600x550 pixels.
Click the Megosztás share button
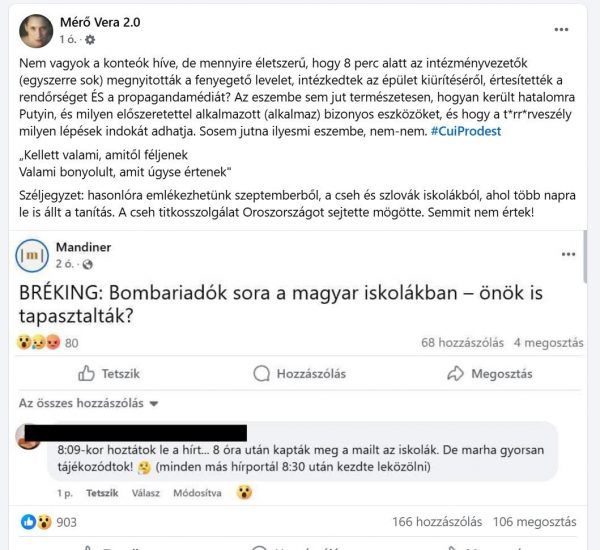[x=489, y=374]
